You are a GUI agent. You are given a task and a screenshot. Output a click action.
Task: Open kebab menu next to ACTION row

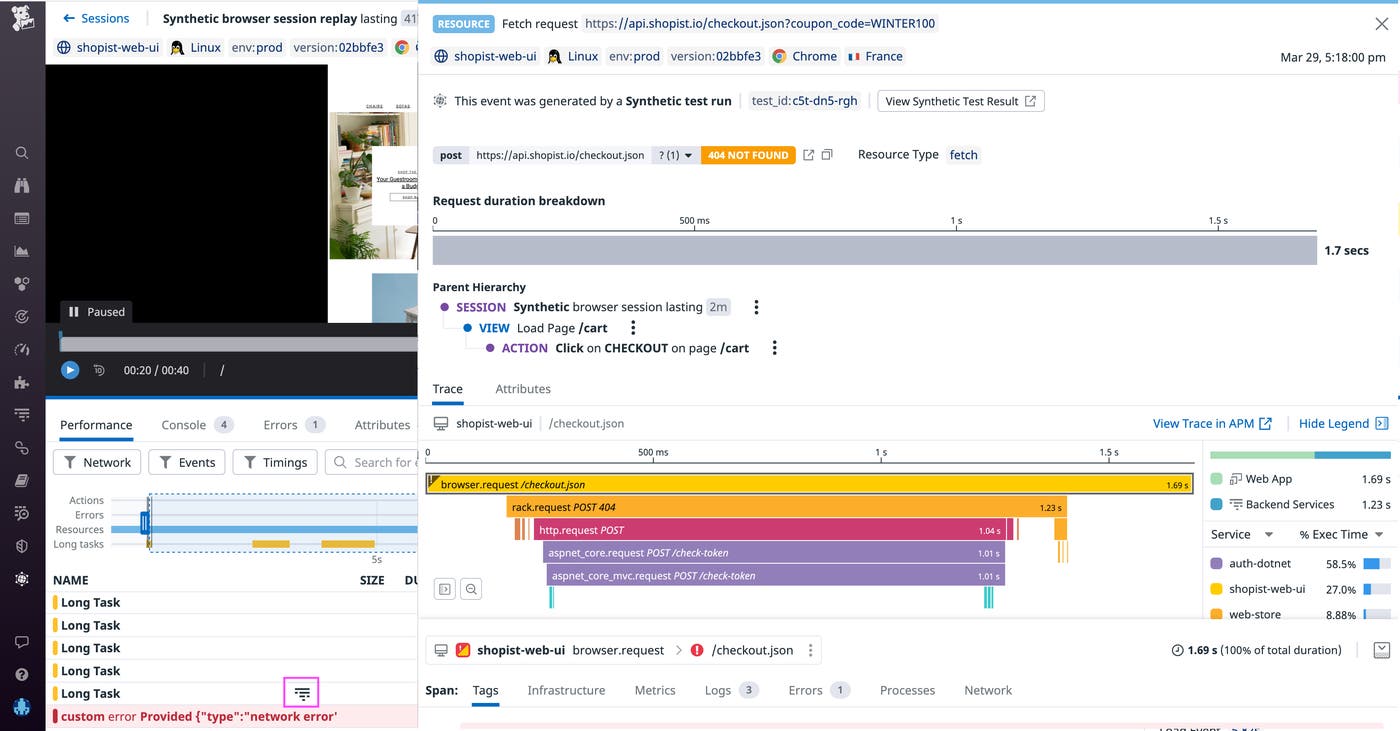pos(774,348)
